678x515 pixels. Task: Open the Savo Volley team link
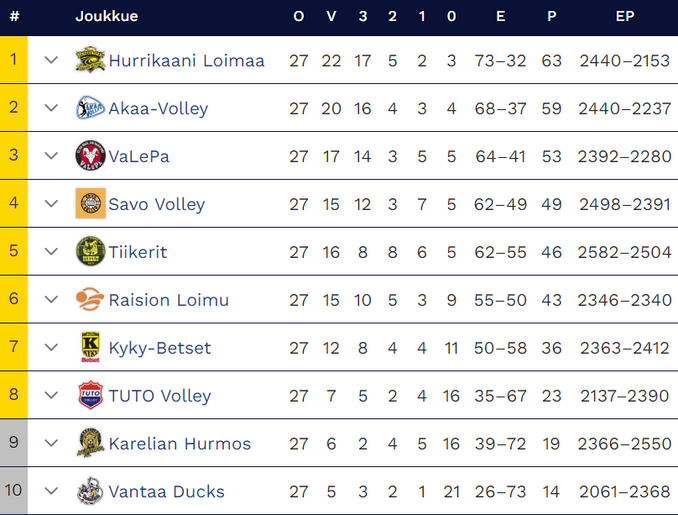pyautogui.click(x=156, y=204)
